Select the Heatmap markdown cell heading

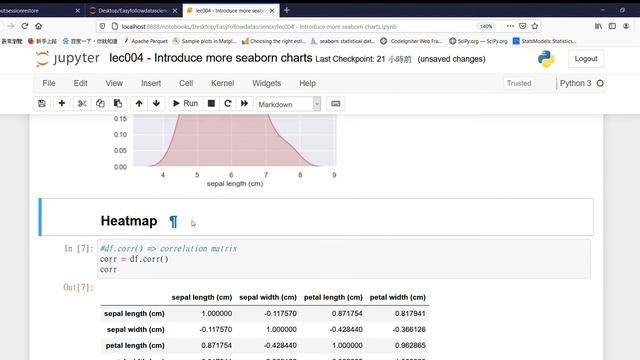(129, 221)
